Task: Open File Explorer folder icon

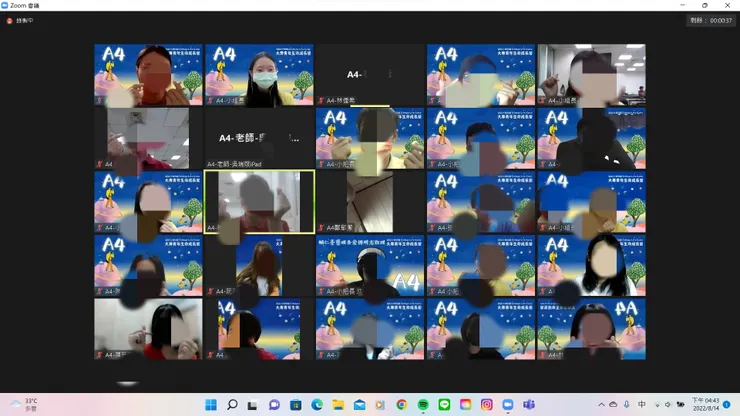Action: [x=338, y=405]
